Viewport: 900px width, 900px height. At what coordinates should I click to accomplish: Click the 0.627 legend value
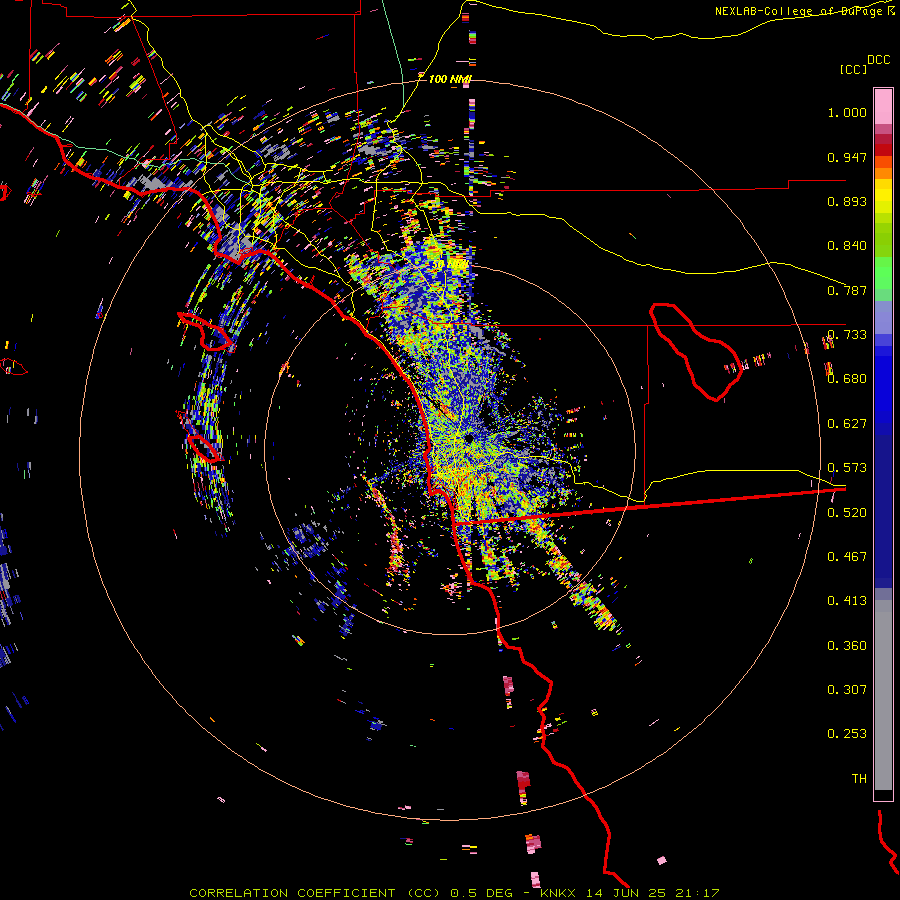[x=847, y=424]
